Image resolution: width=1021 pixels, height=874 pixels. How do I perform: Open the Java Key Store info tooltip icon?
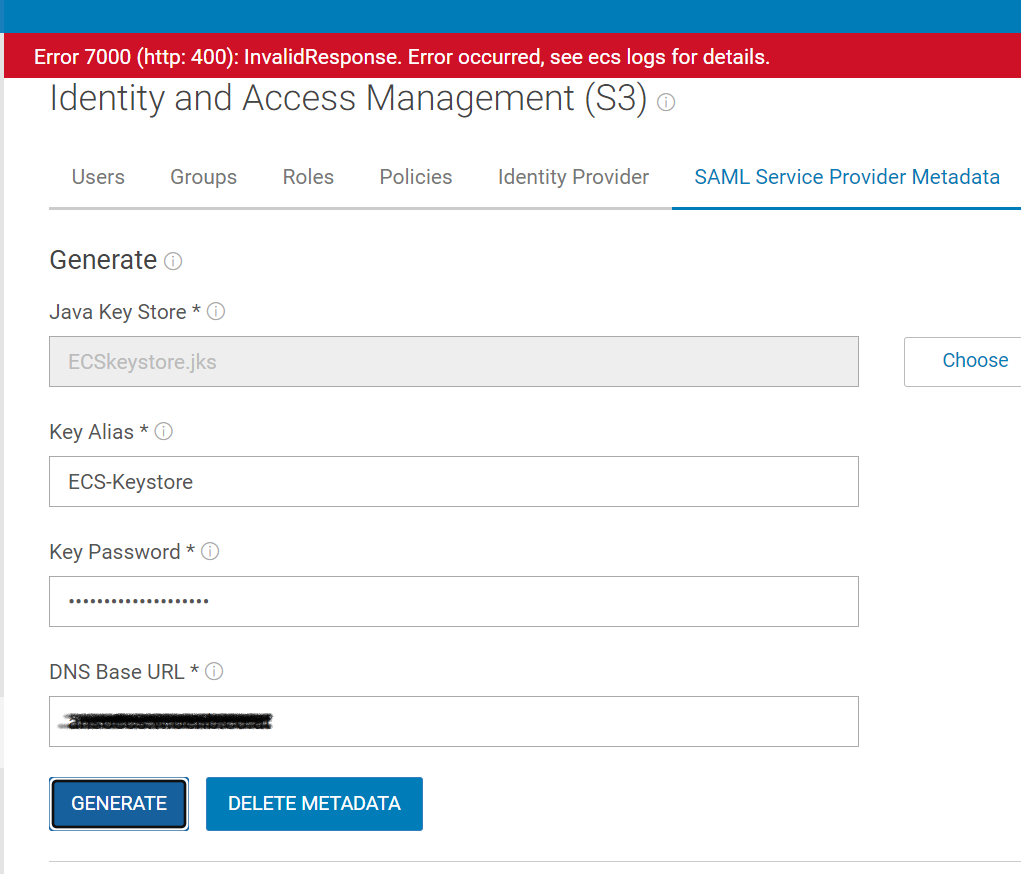(216, 311)
